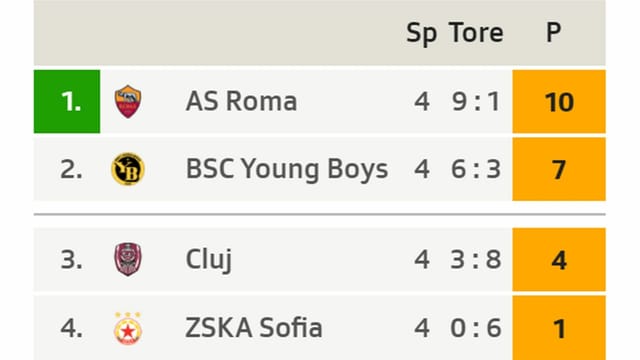Click the Sp column header
Image resolution: width=640 pixels, height=360 pixels.
[422, 33]
